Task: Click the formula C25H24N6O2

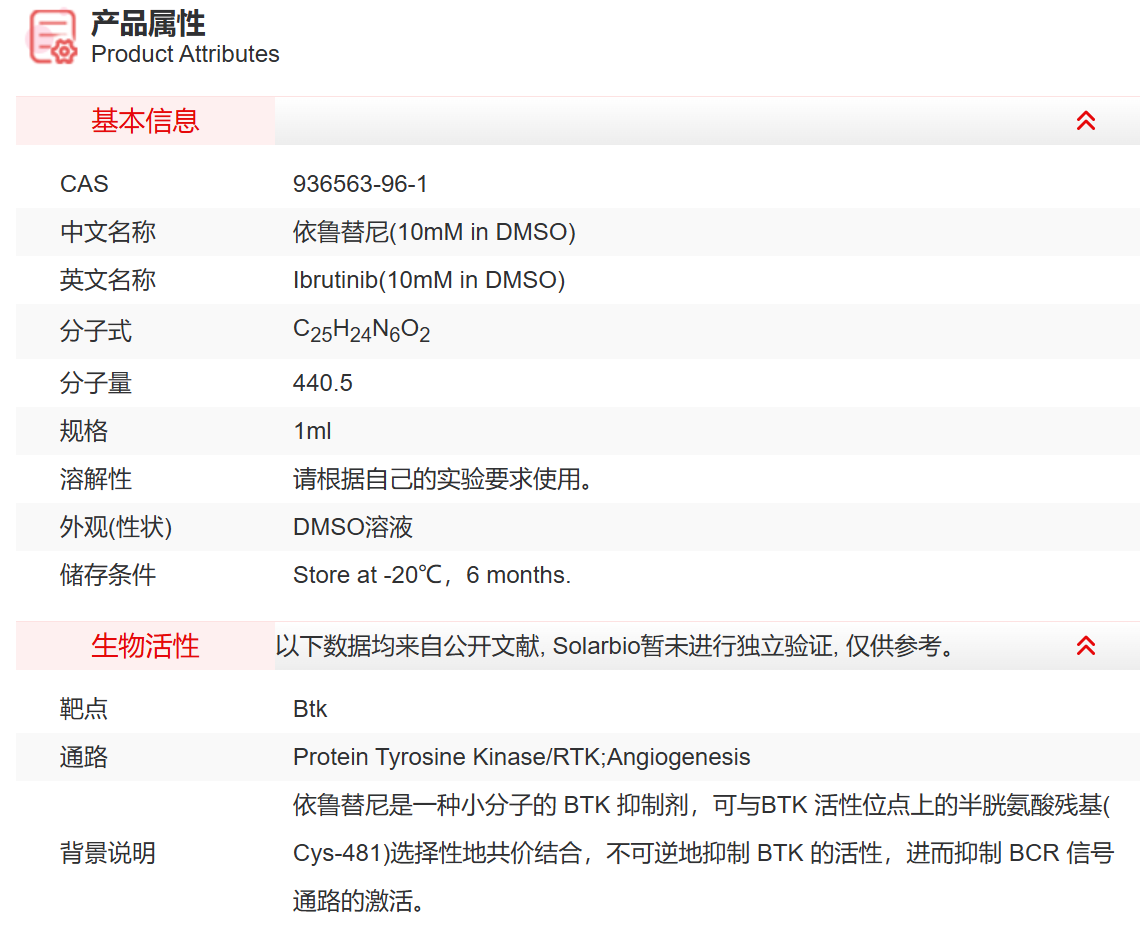Action: (x=361, y=330)
